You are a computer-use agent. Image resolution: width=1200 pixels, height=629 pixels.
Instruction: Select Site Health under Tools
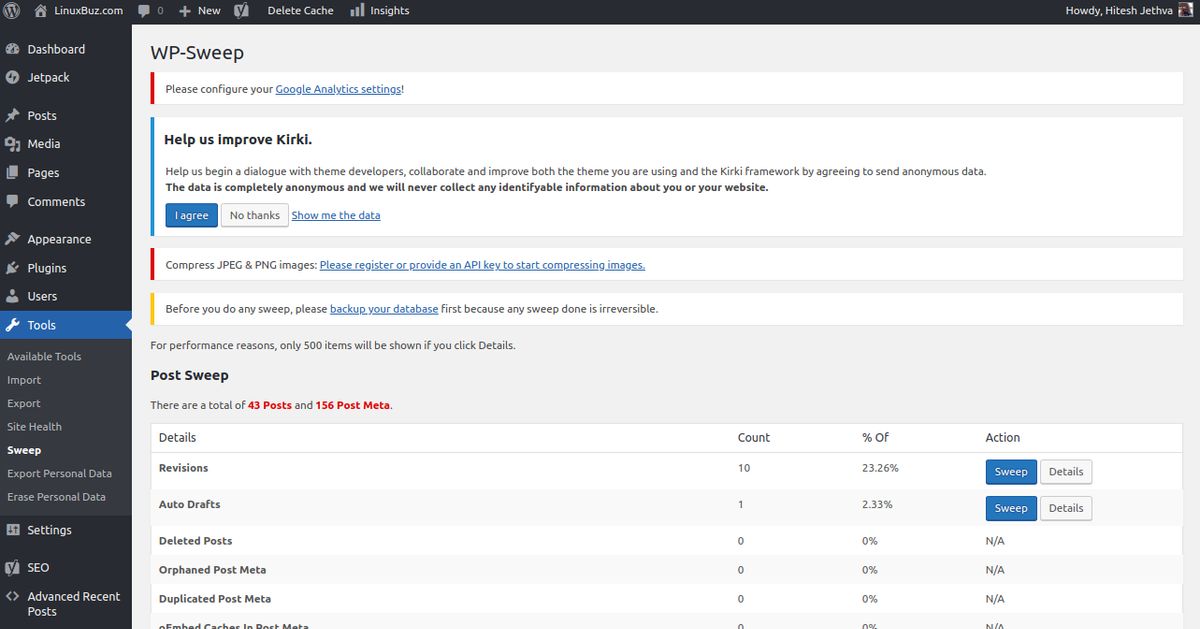coord(34,427)
